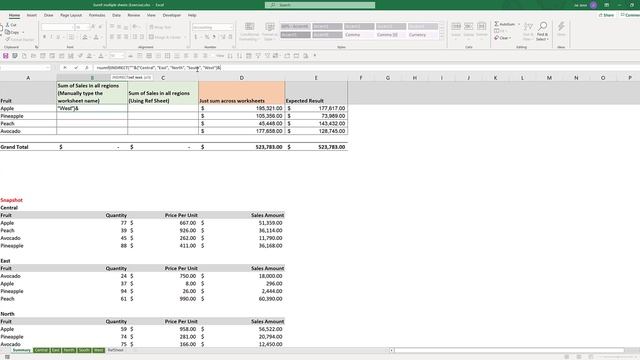
Task: Click the Format Painter button
Action: tap(20, 39)
